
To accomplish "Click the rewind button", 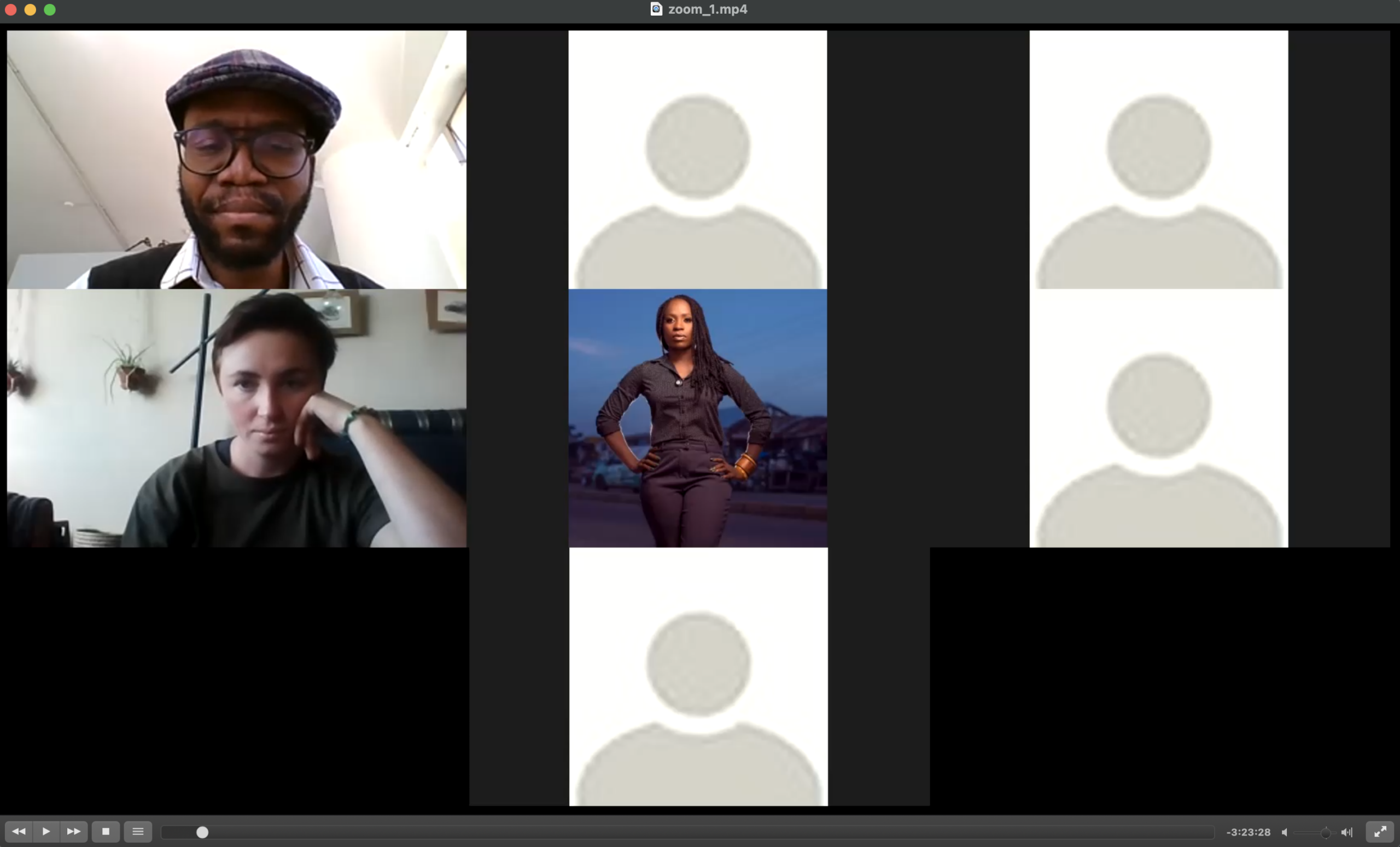I will click(19, 832).
